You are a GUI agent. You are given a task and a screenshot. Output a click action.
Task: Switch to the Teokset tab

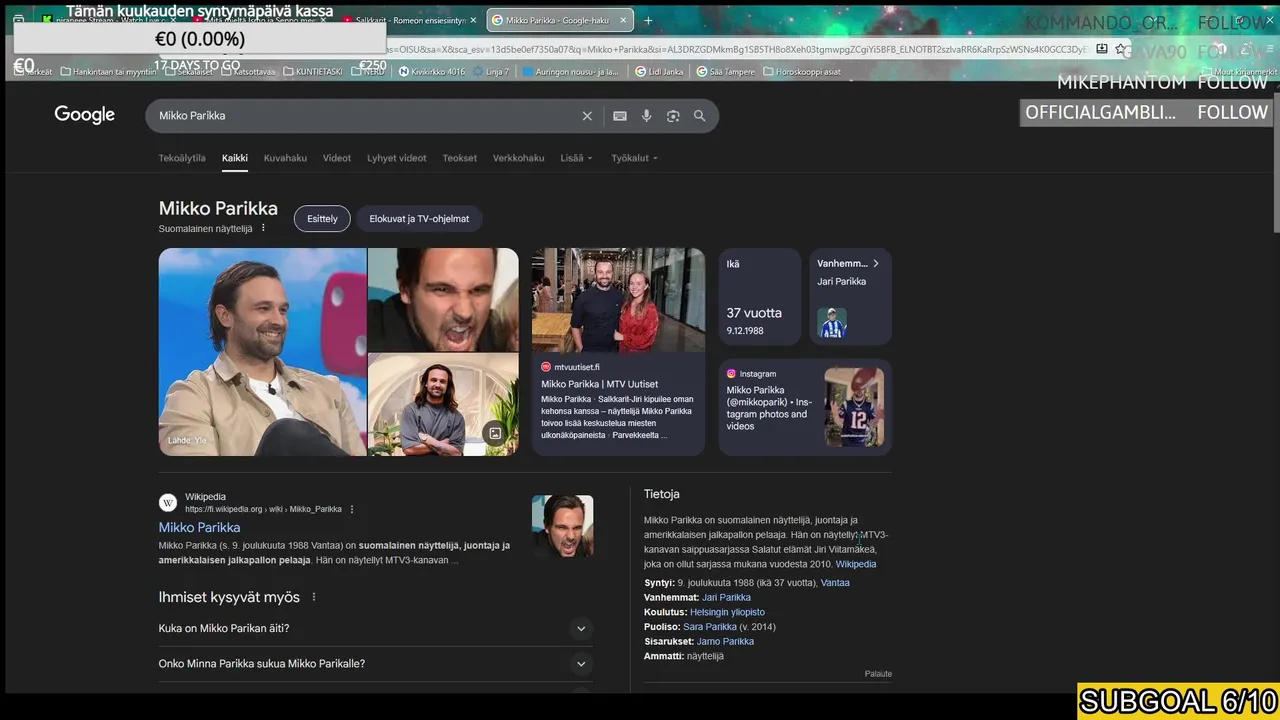pyautogui.click(x=460, y=158)
